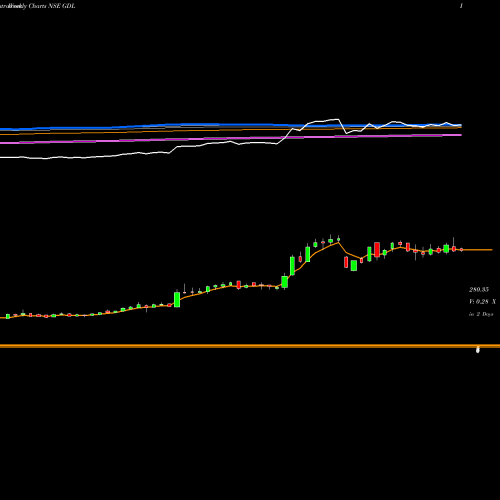Click the 'Charts NSE GDL' chart title
500x500 pixels.
coord(52,6)
